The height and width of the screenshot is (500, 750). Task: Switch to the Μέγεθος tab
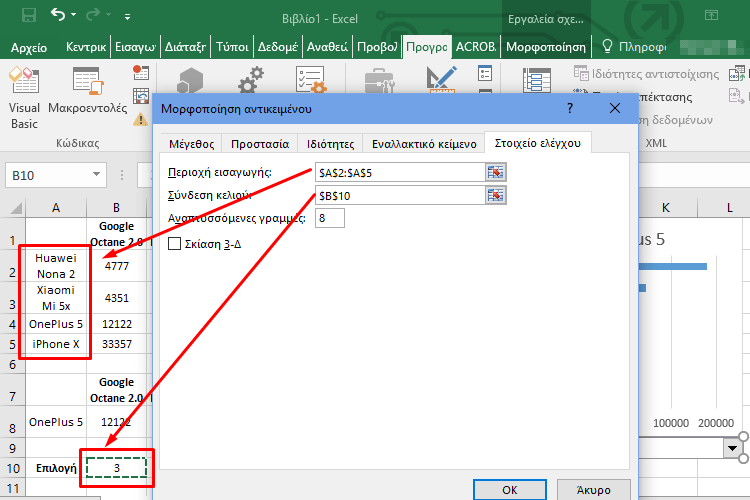(188, 143)
